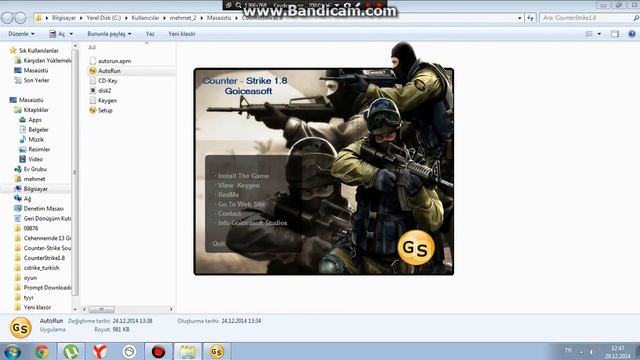The image size is (640, 360).
Task: Open Denetim Masası in sidebar
Action: coord(43,209)
